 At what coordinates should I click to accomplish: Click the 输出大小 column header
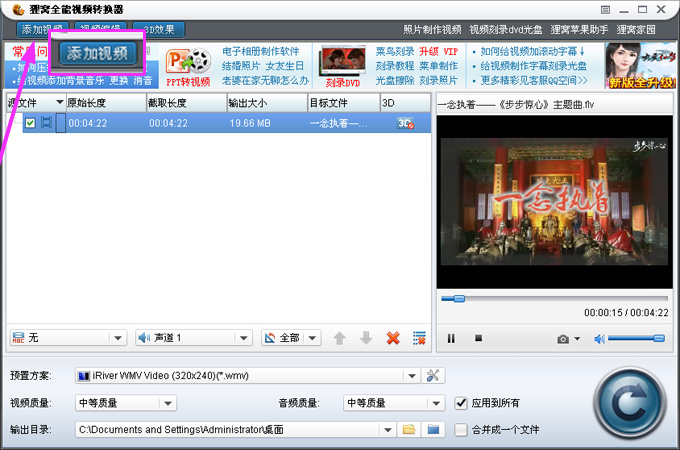pyautogui.click(x=267, y=103)
